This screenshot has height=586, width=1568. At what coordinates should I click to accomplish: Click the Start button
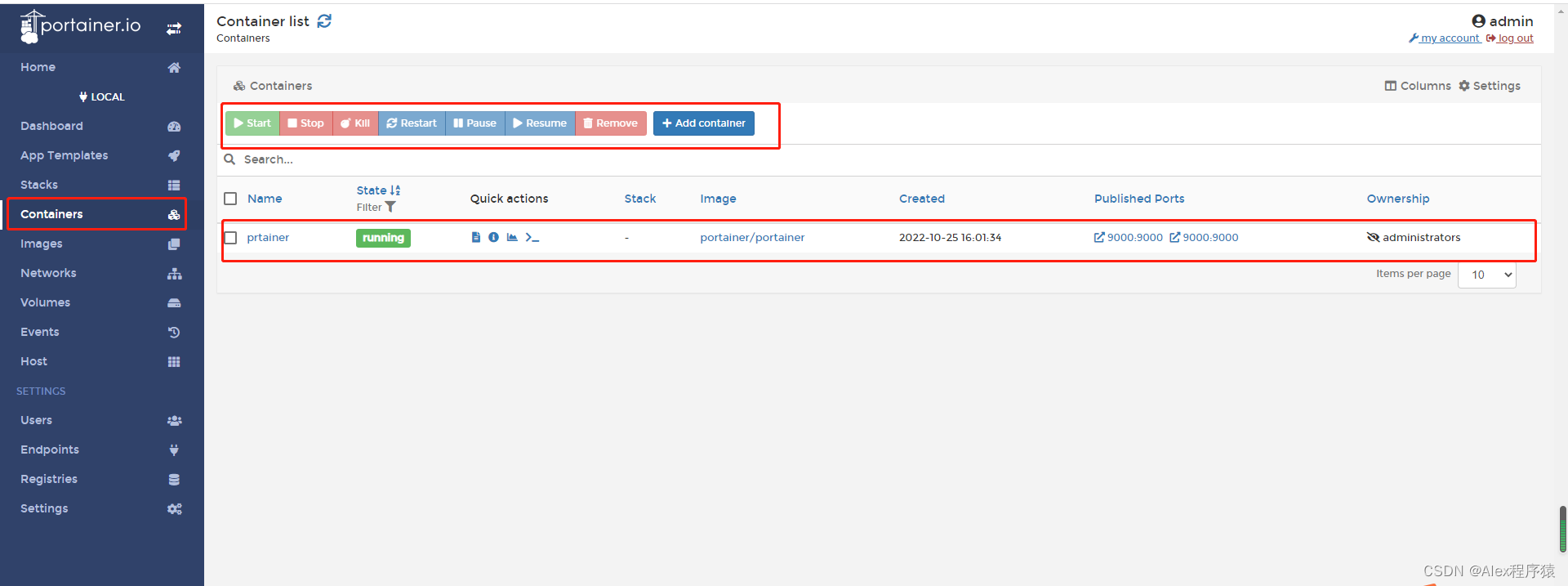252,123
